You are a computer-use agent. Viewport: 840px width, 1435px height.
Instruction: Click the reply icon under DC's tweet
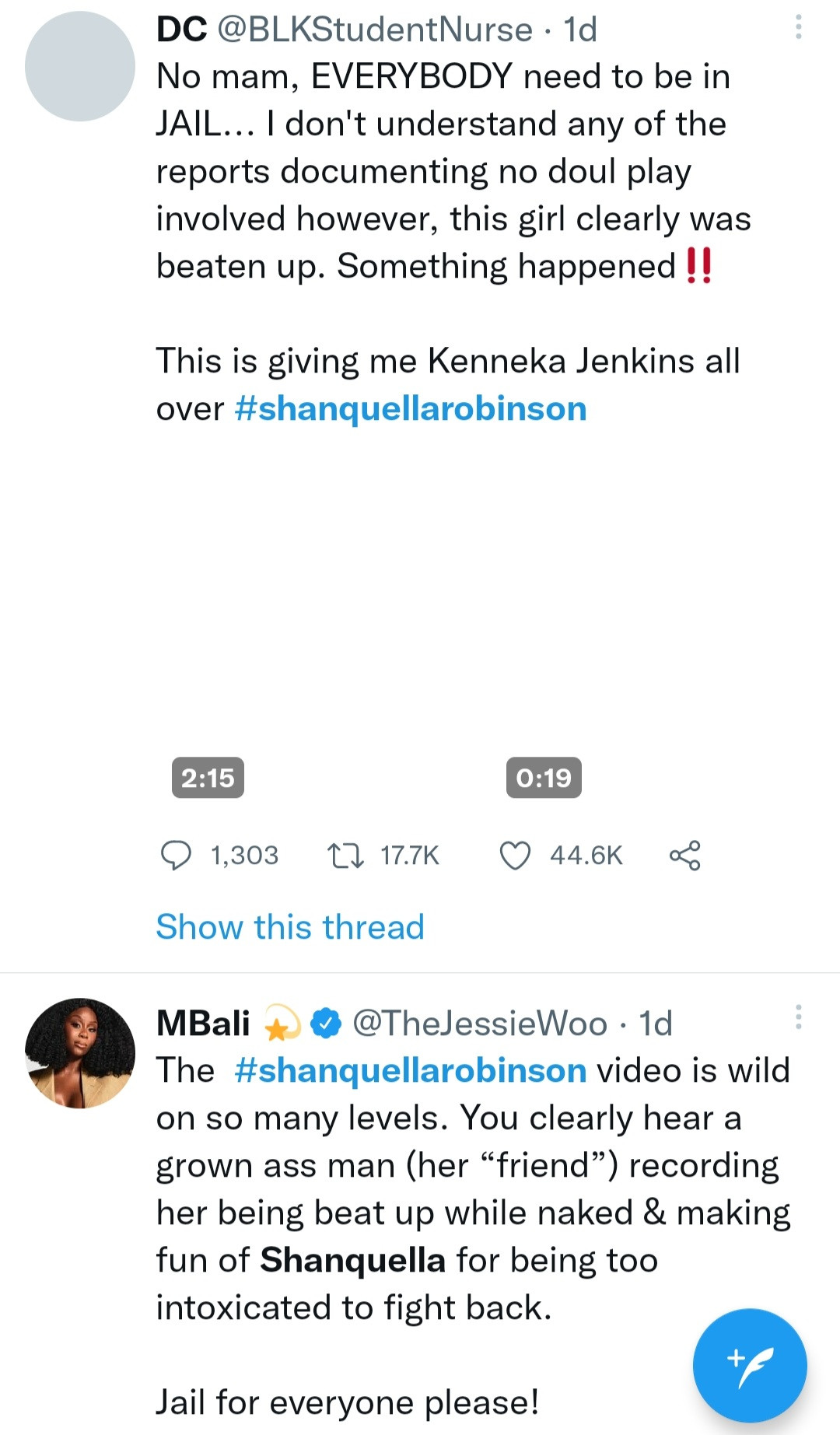point(176,855)
